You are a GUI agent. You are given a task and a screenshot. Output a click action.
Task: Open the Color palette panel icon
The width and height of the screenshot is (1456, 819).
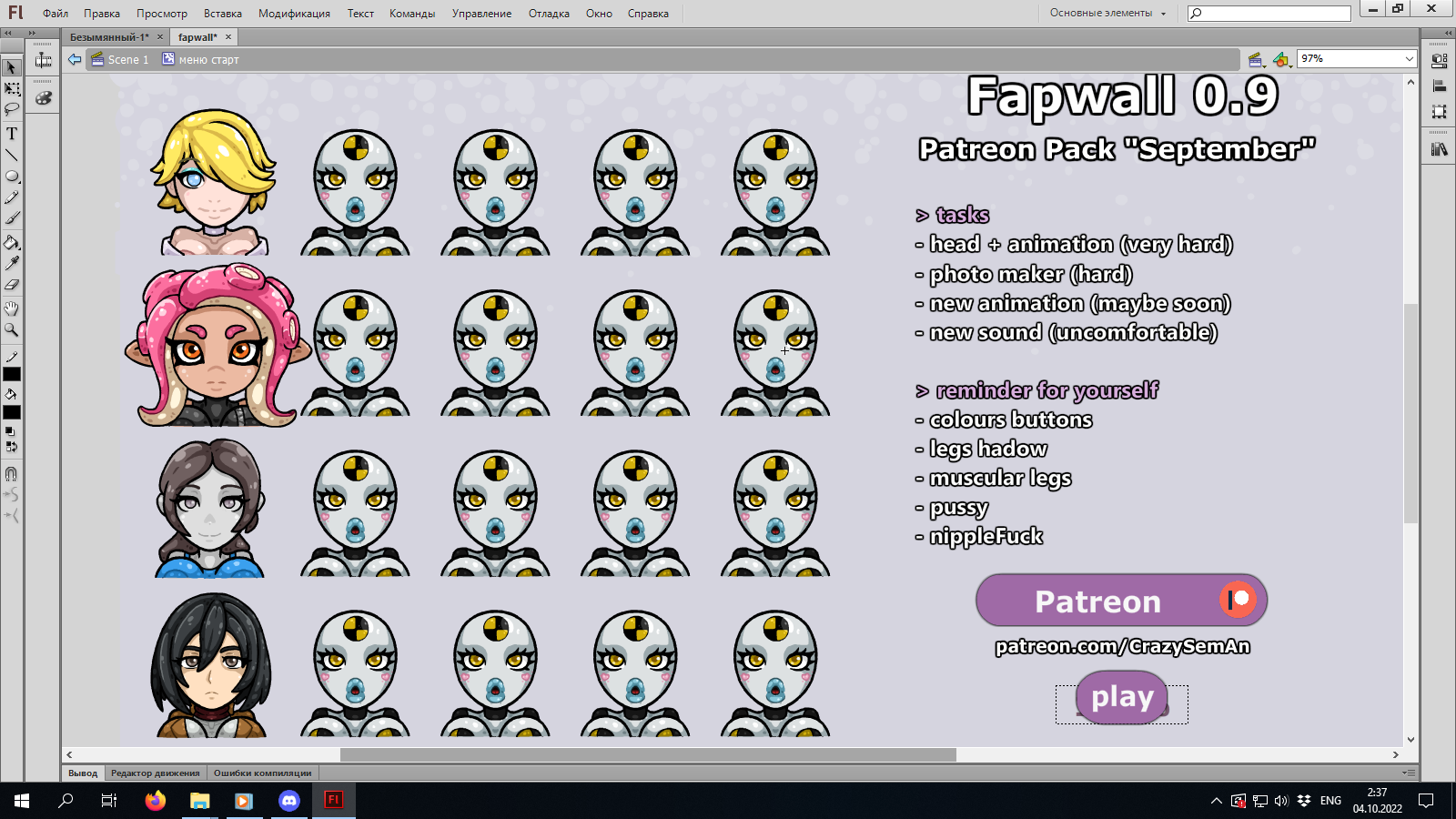click(43, 97)
